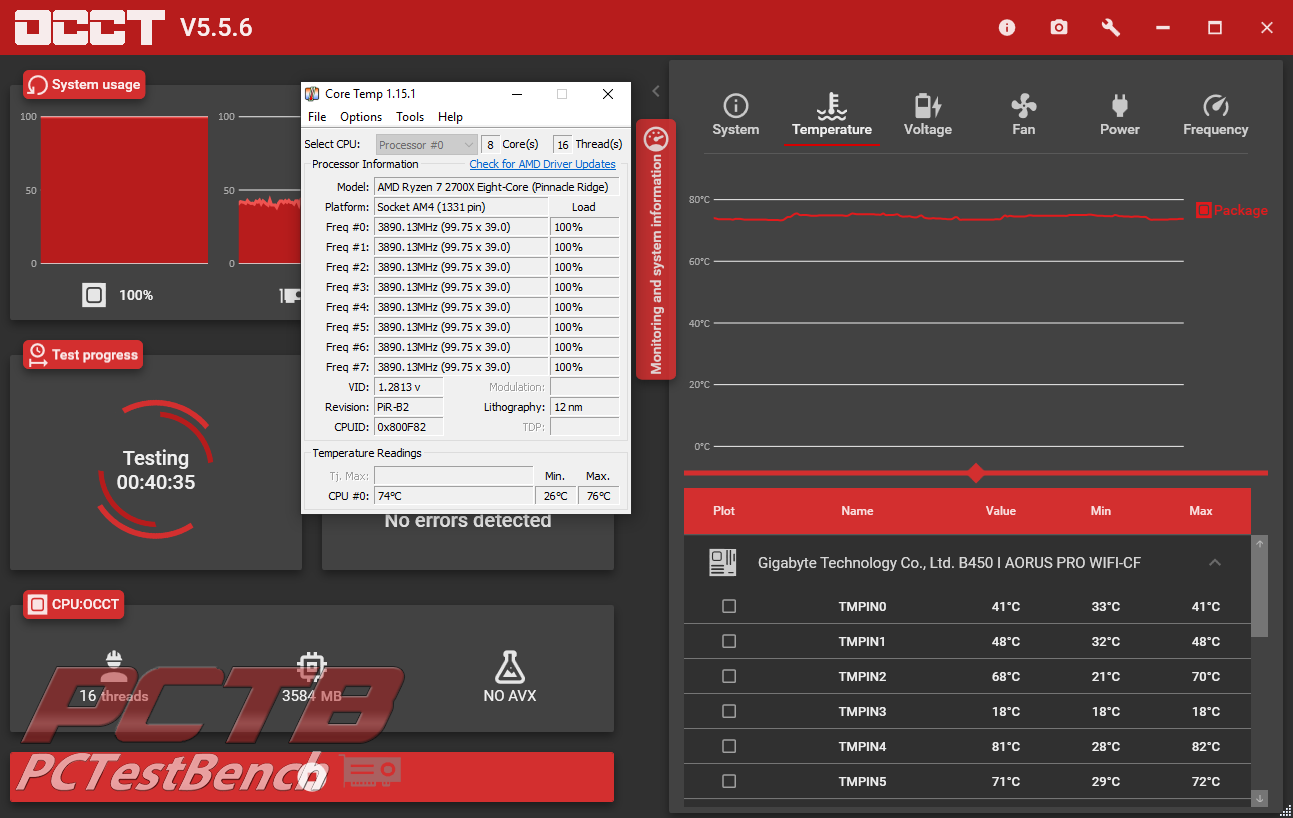
Task: Click TMPIN4 current value 81°C
Action: point(1006,746)
